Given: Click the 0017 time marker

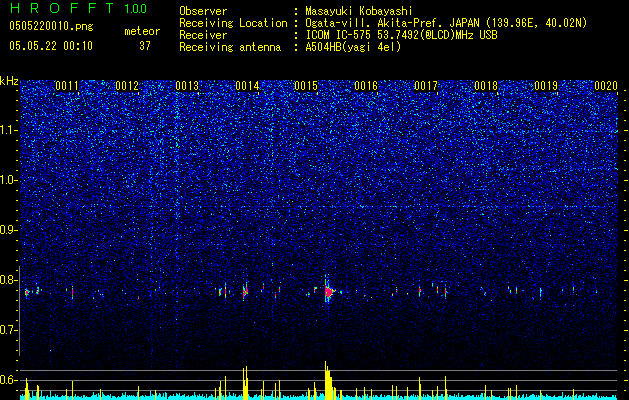Looking at the screenshot, I should click(x=426, y=86).
